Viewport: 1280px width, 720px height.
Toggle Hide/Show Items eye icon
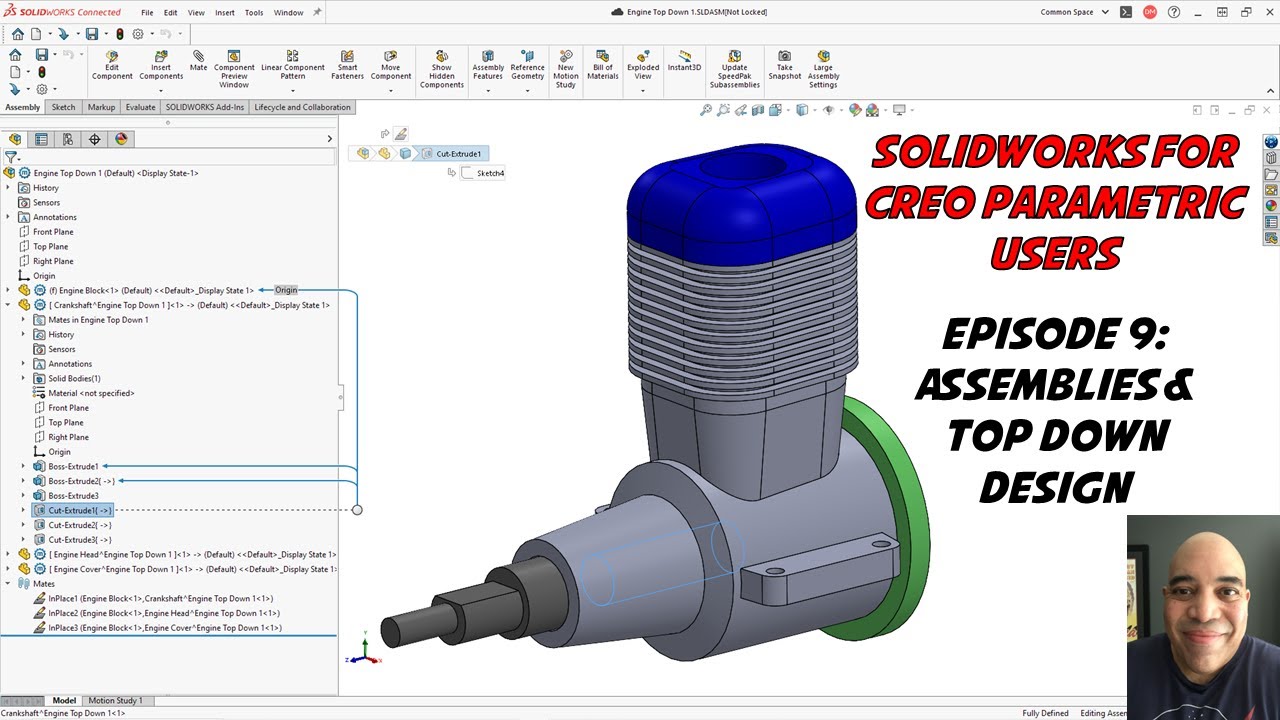pos(828,110)
